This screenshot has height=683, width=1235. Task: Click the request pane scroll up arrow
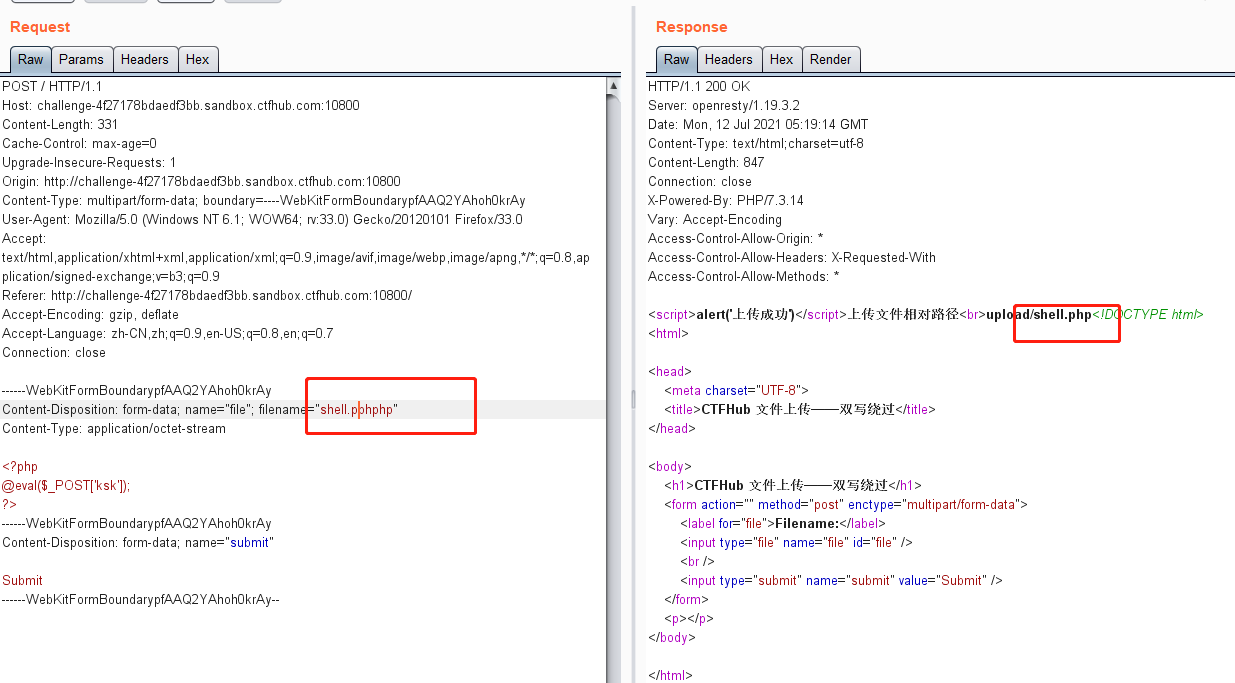click(x=613, y=86)
